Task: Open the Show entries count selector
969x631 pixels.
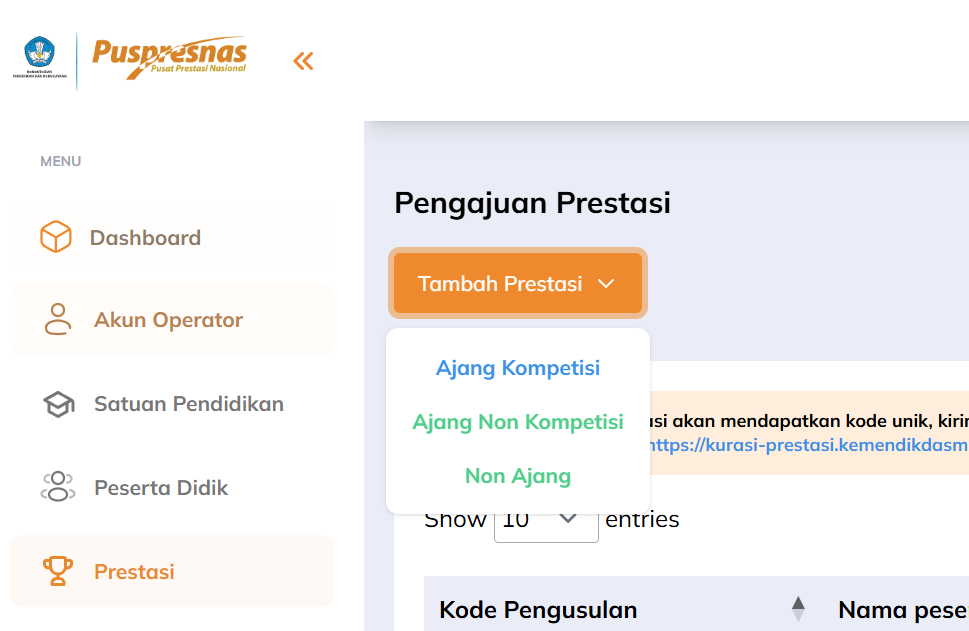Action: (x=546, y=520)
